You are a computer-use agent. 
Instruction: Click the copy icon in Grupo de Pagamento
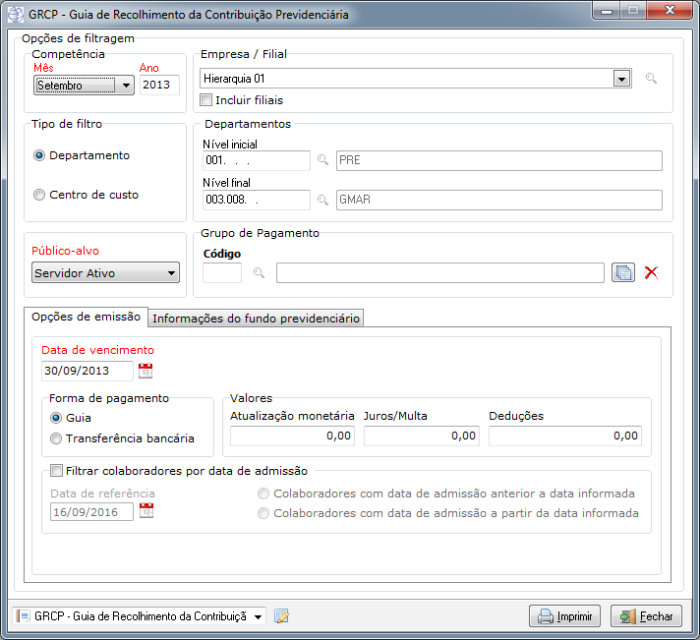623,272
